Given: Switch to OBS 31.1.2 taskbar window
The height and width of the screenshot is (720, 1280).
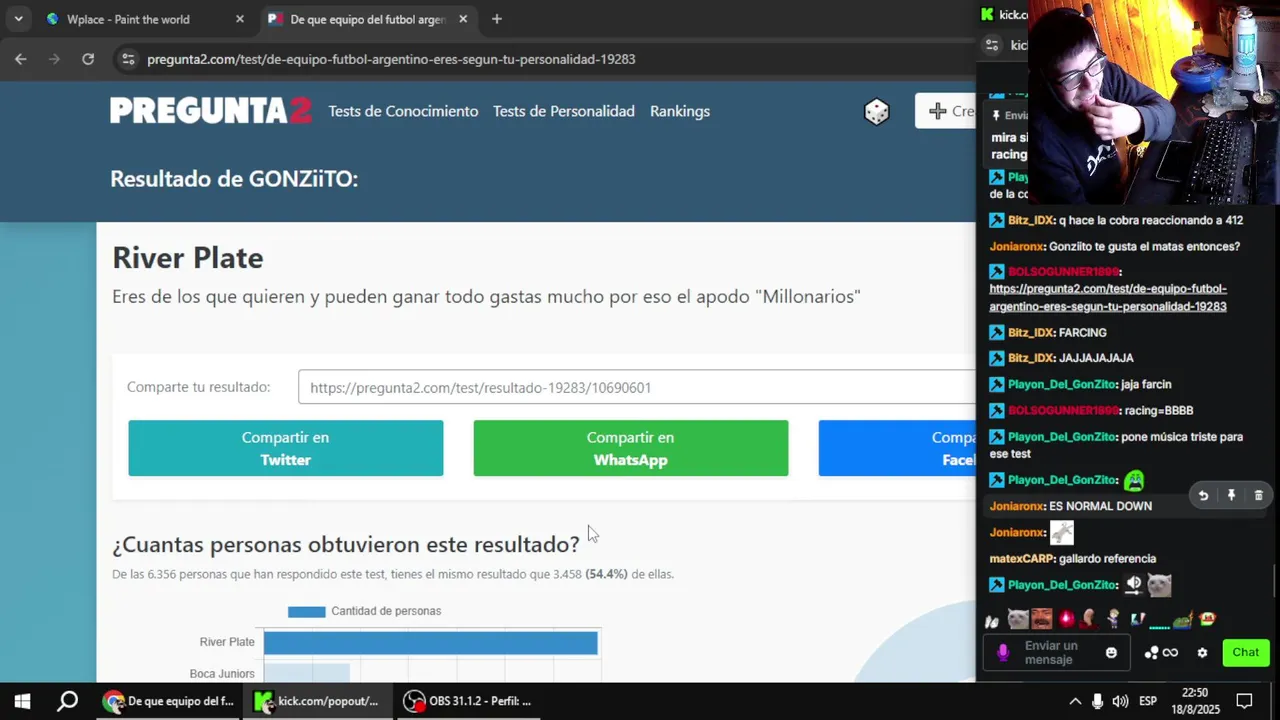Looking at the screenshot, I should point(468,701).
